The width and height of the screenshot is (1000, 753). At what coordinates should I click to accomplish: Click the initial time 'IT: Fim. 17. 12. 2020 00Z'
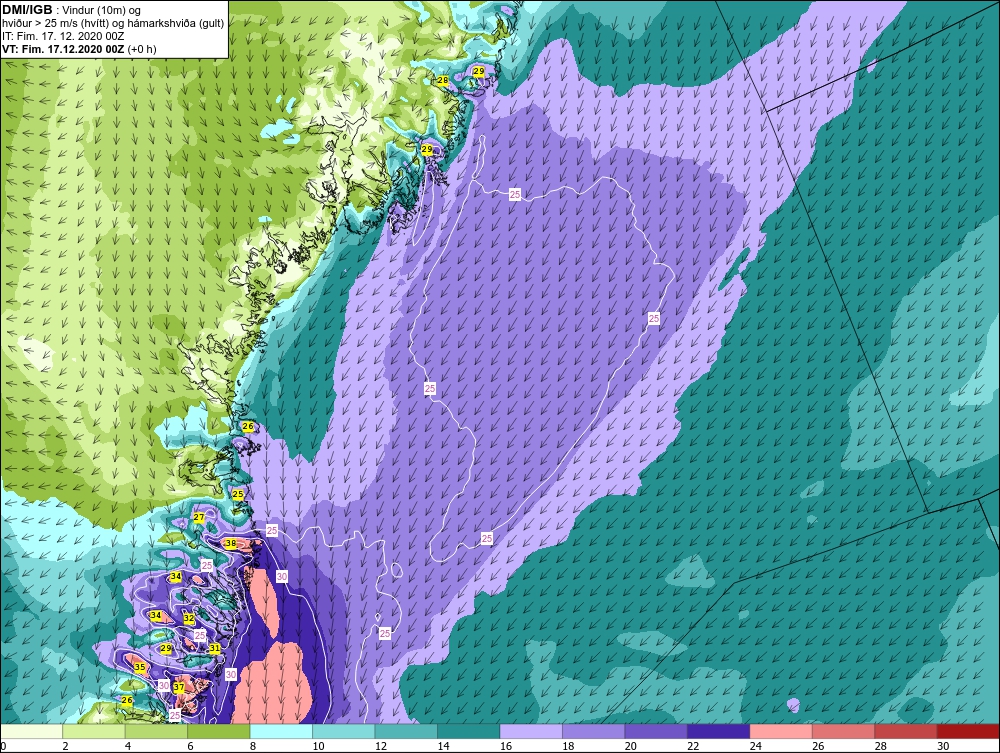click(x=63, y=36)
